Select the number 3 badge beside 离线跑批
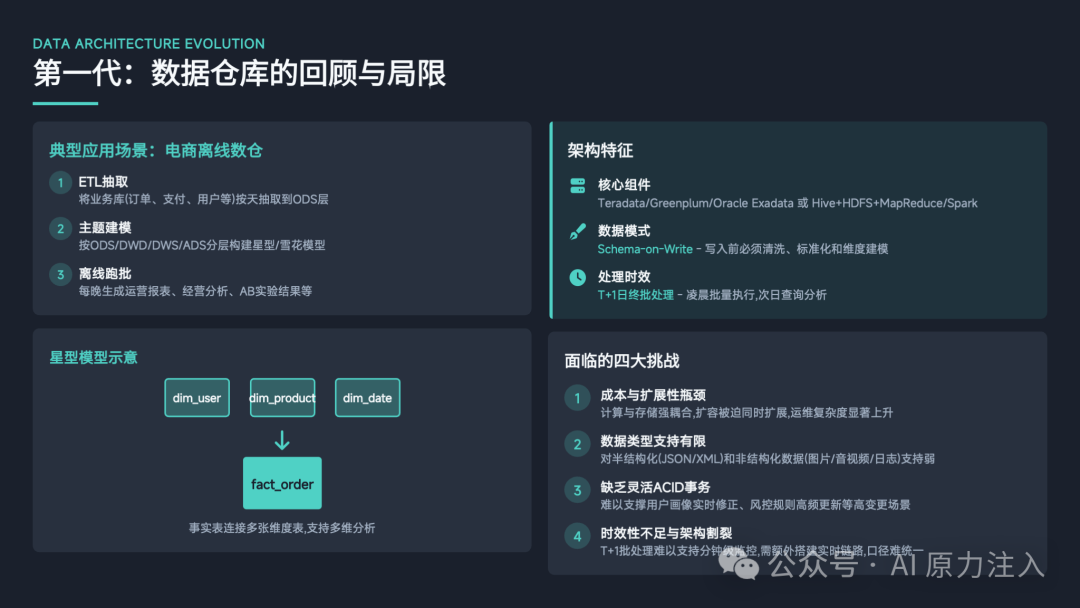1080x608 pixels. click(61, 275)
